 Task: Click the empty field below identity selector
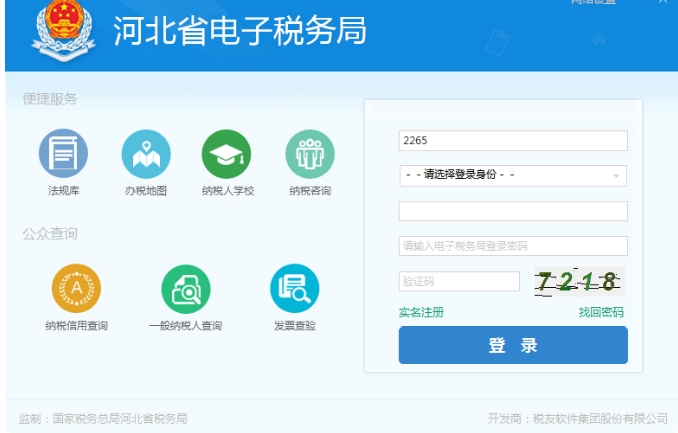click(512, 211)
